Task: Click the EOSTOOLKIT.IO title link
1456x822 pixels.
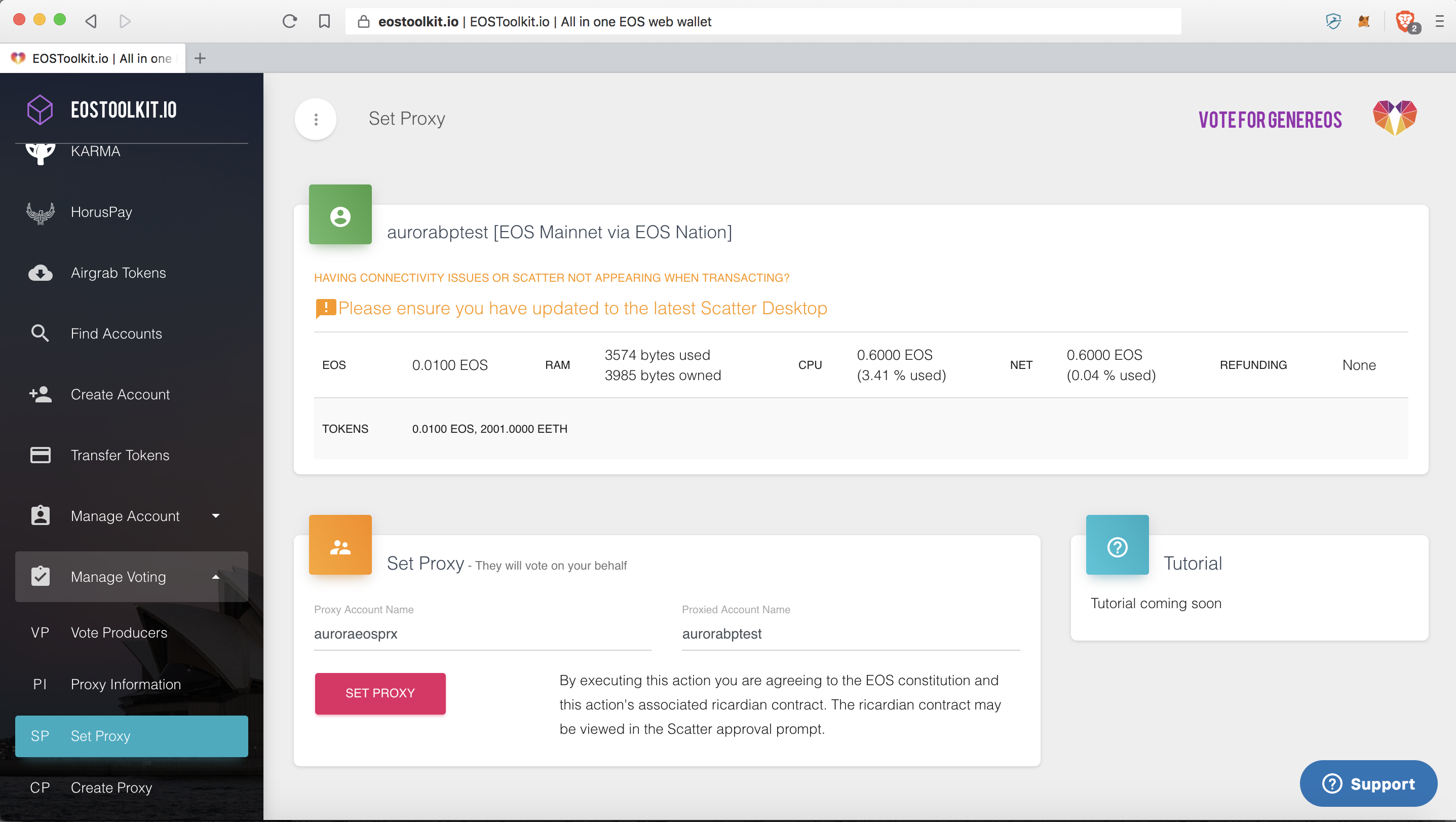Action: 124,109
